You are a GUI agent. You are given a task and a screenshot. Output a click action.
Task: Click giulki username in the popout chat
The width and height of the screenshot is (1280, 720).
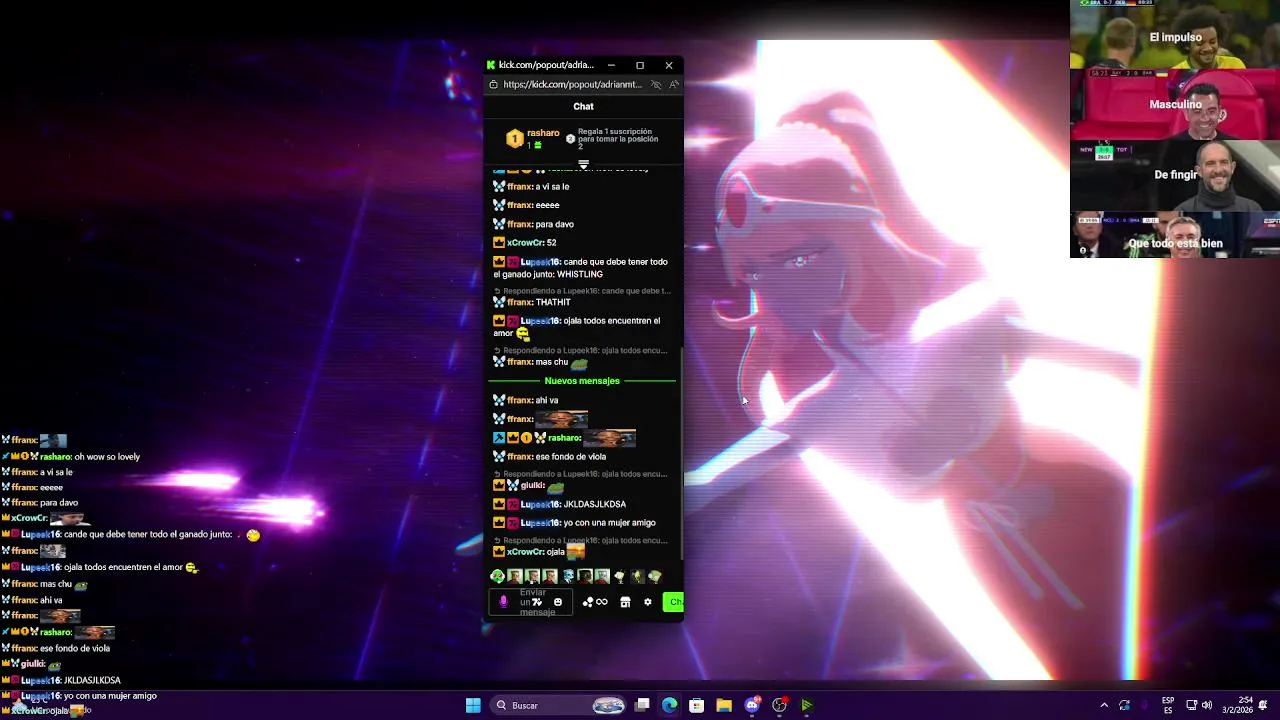(x=532, y=486)
